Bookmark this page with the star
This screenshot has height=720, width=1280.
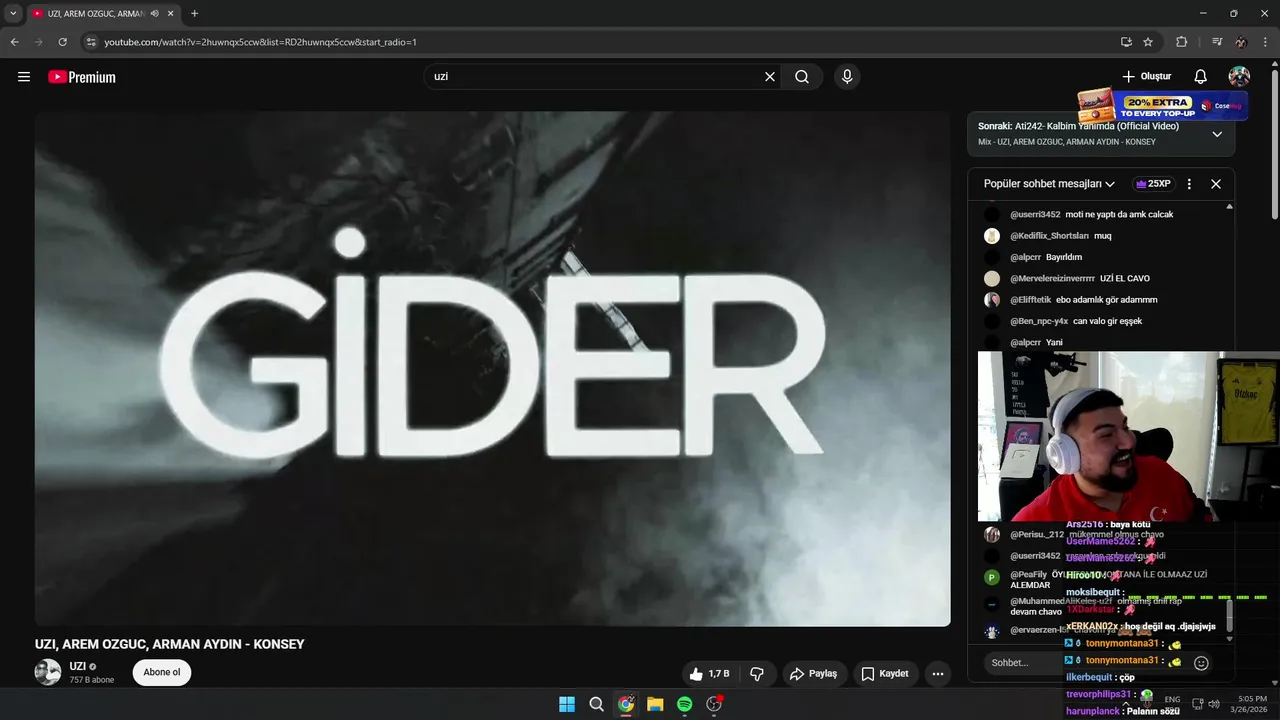tap(1148, 42)
